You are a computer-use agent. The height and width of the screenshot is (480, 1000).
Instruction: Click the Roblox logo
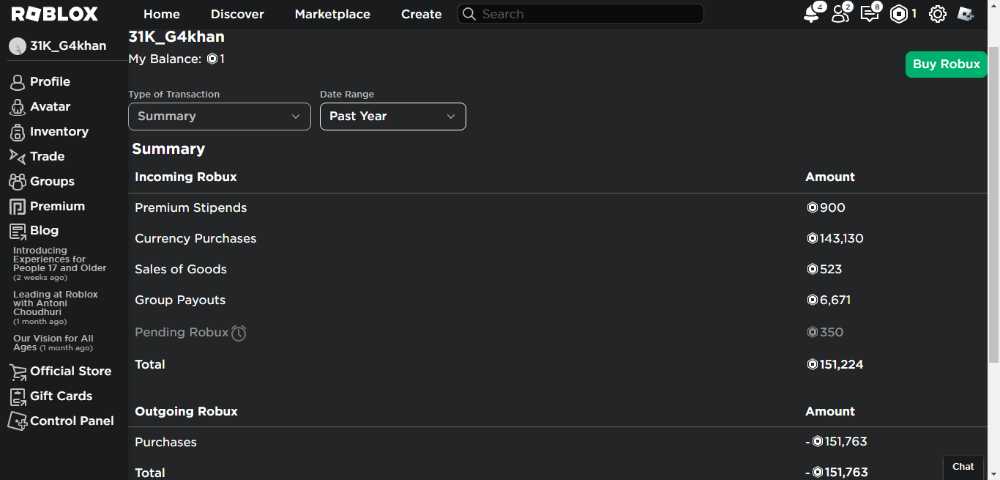coord(54,14)
